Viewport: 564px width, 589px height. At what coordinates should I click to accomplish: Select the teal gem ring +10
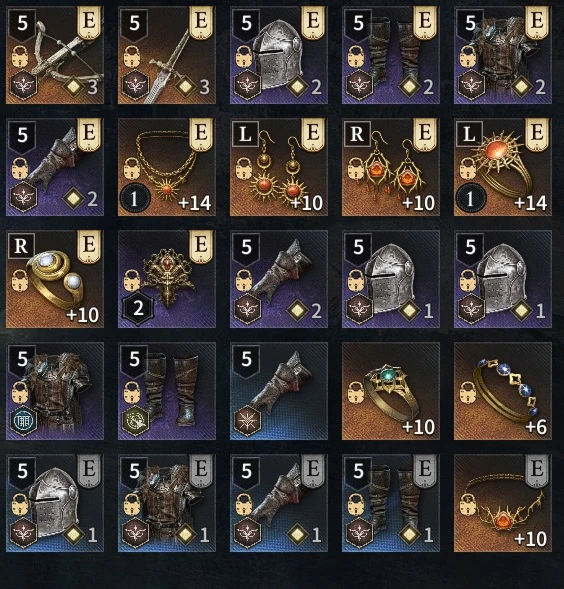click(391, 391)
